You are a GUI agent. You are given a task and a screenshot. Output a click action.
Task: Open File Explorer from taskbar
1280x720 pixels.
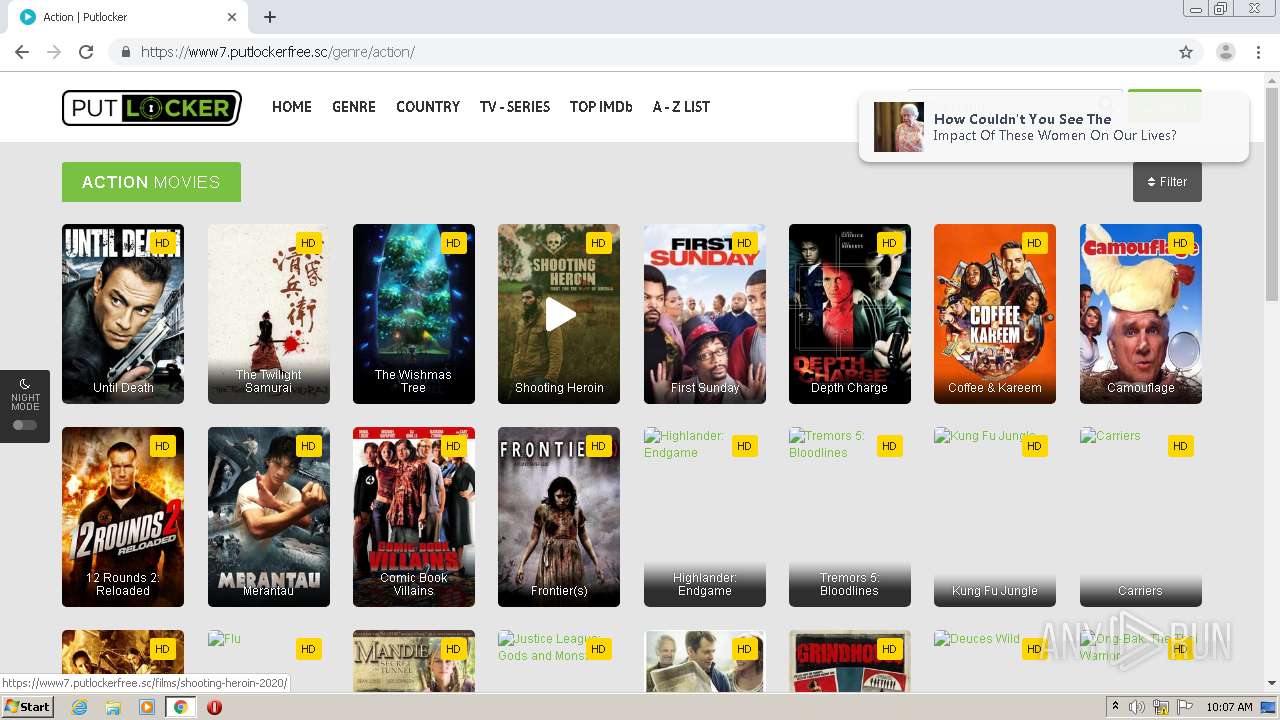click(x=113, y=707)
